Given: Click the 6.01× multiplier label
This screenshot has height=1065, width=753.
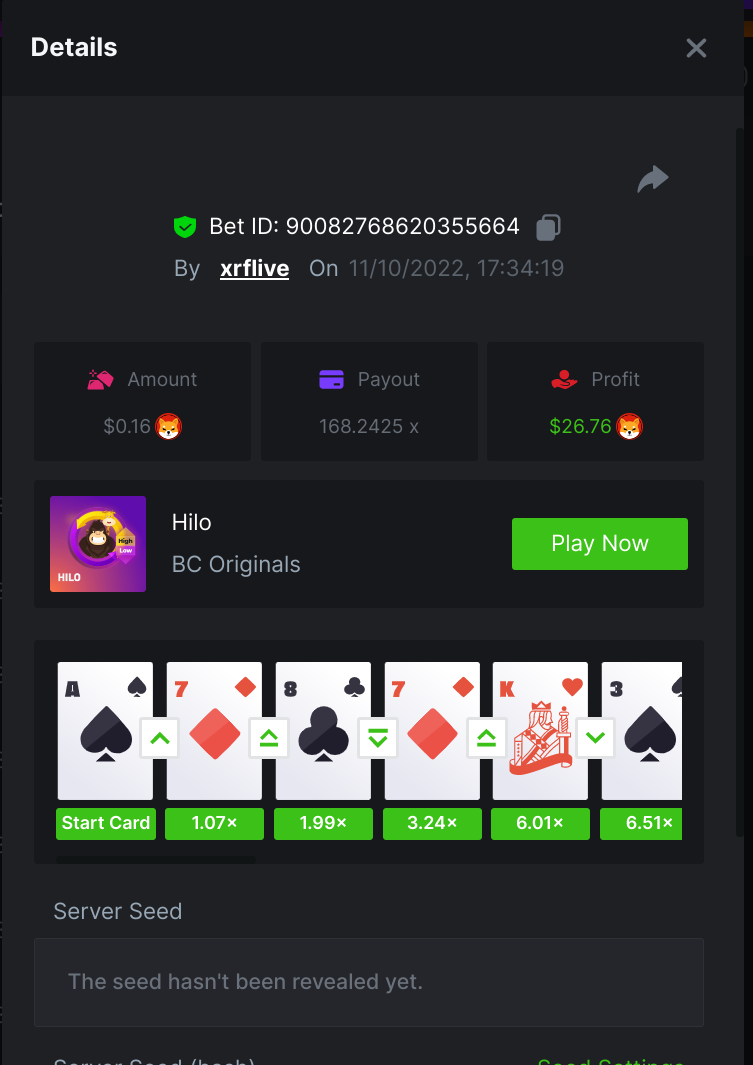Looking at the screenshot, I should click(540, 823).
